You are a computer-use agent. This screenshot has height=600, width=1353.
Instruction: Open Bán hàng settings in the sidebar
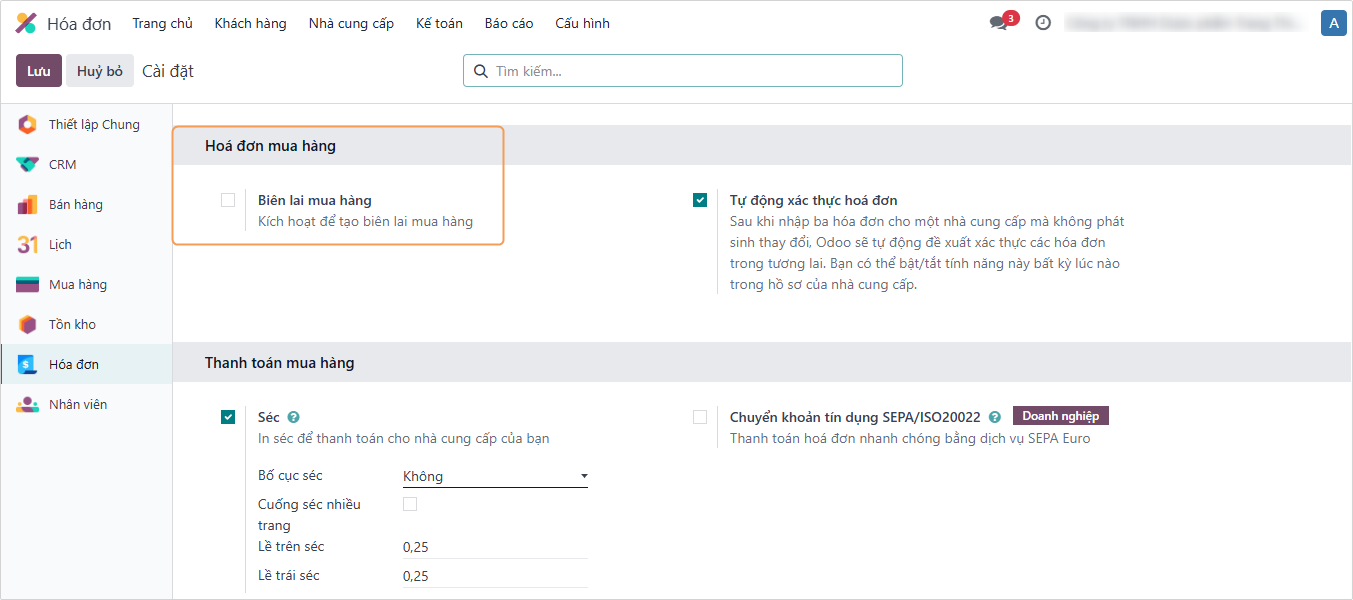click(75, 205)
